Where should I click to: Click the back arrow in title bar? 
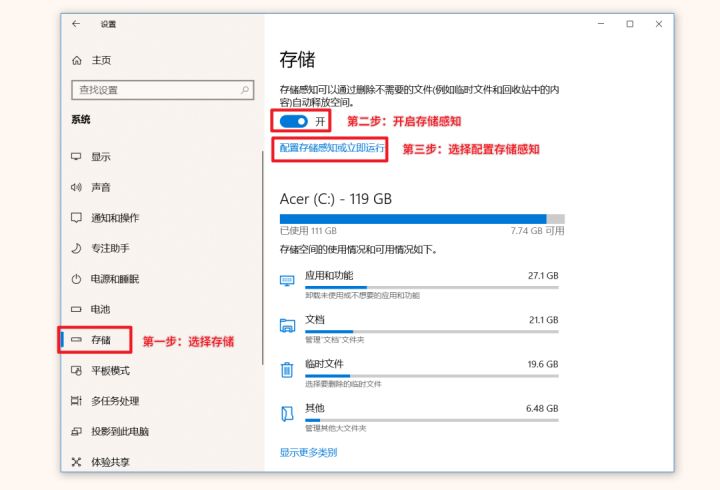point(76,24)
